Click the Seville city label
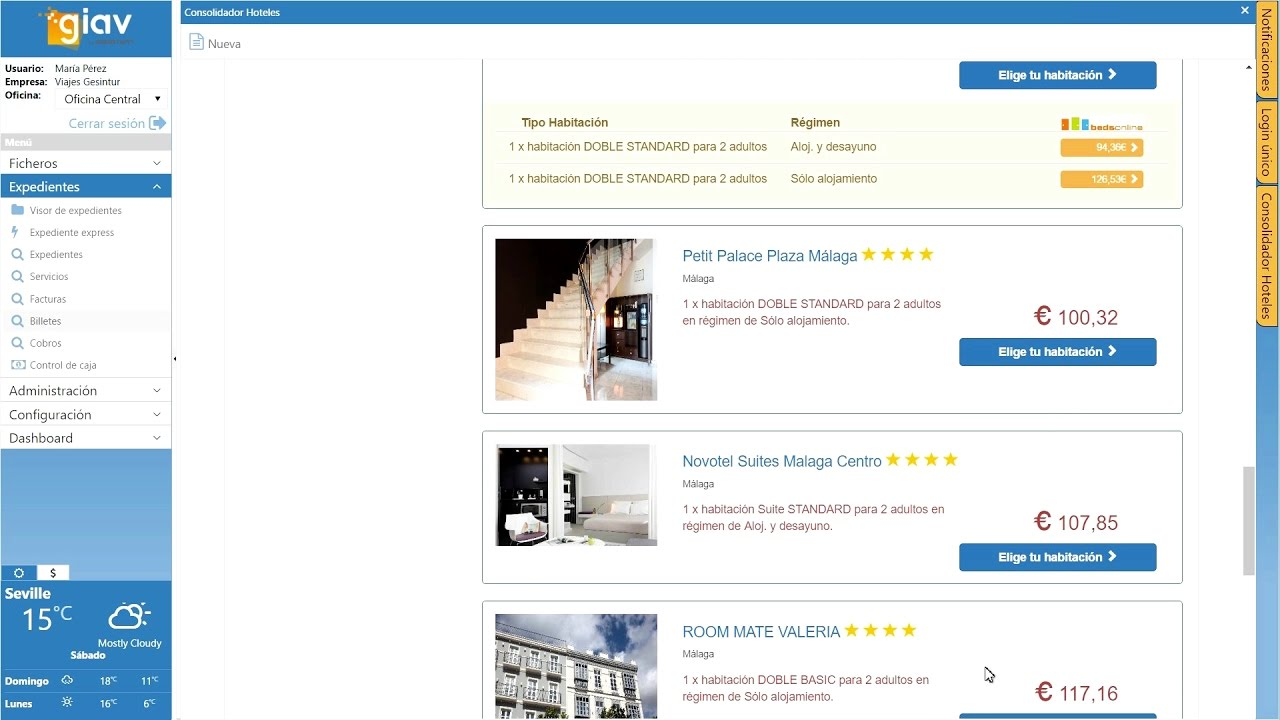Screen dimensions: 1280x720 click(28, 593)
